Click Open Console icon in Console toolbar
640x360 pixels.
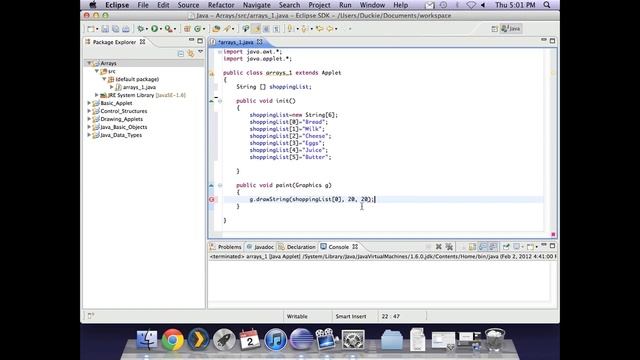pyautogui.click(x=530, y=247)
